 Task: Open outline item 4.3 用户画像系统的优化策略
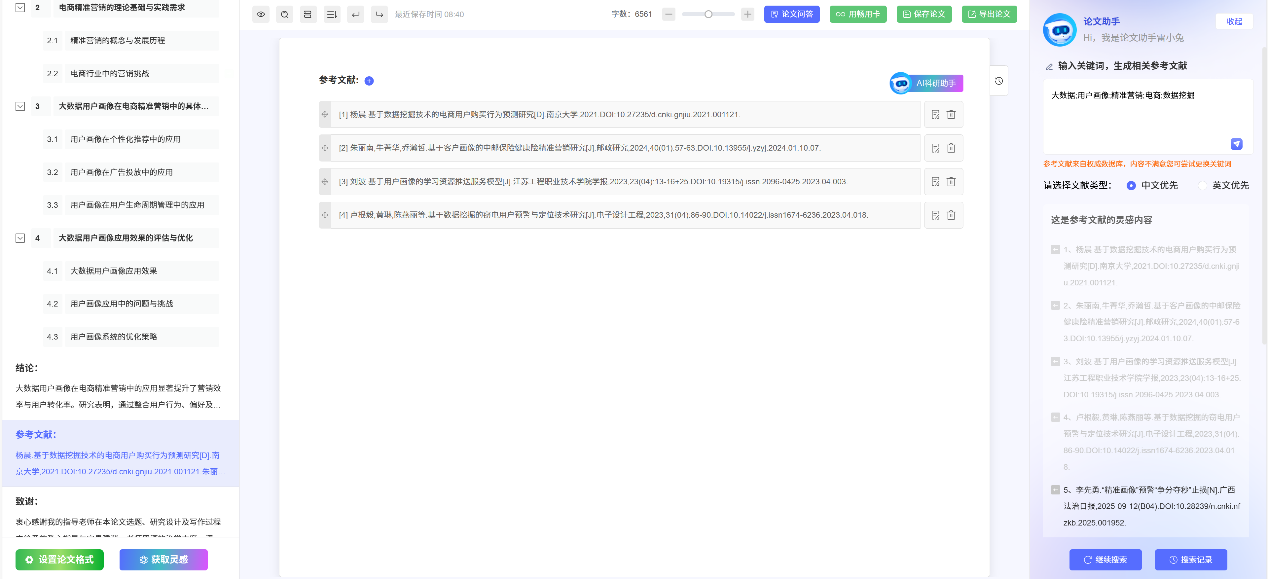tap(131, 337)
